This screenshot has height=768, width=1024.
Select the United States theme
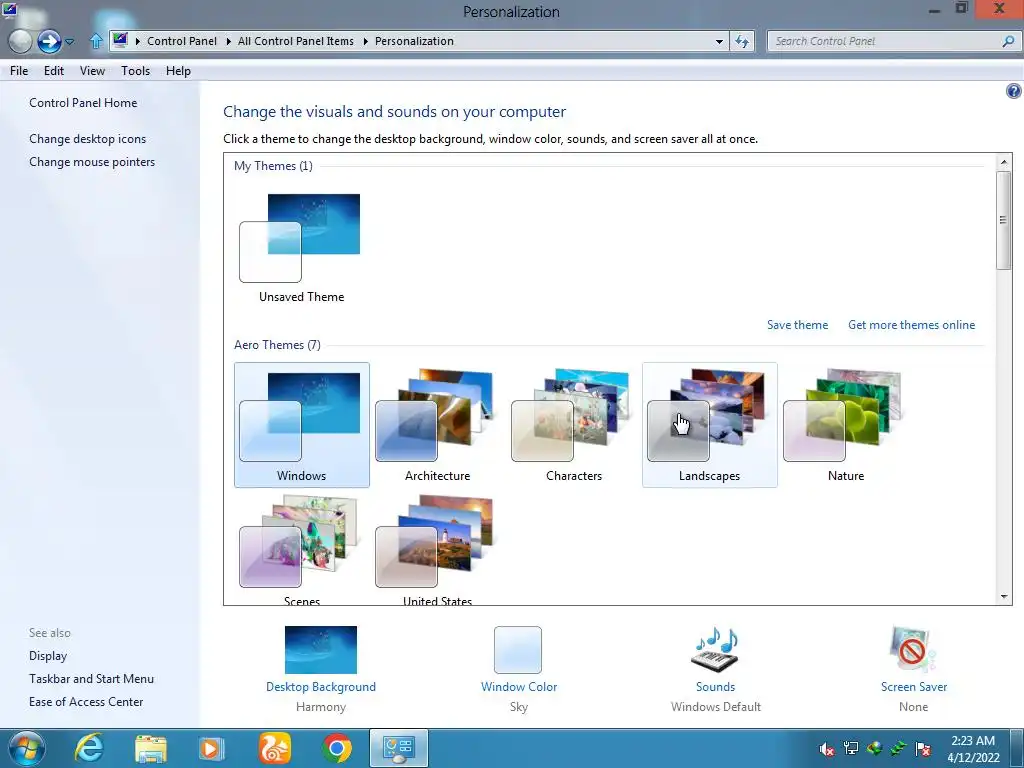coord(438,549)
